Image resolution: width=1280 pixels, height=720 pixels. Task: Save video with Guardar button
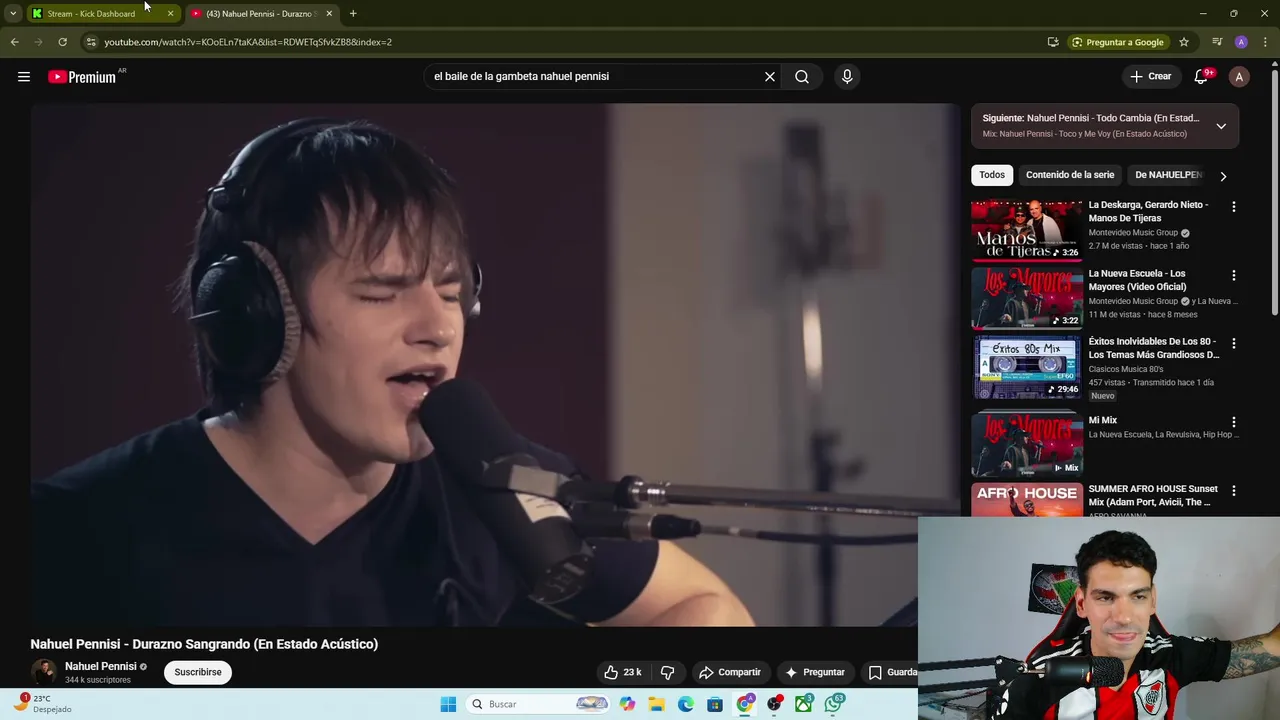pyautogui.click(x=892, y=672)
